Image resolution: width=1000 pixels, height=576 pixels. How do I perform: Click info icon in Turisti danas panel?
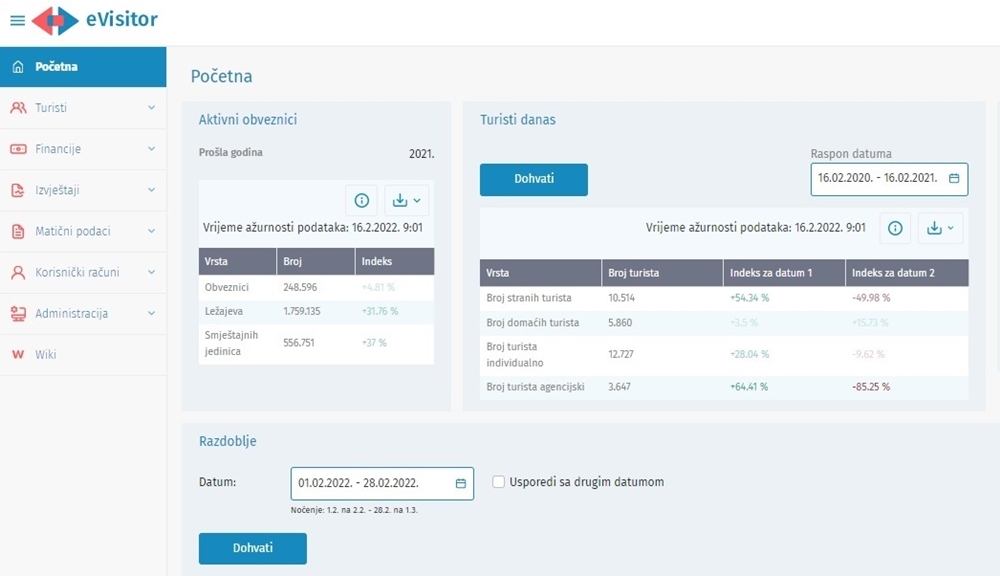pyautogui.click(x=895, y=229)
